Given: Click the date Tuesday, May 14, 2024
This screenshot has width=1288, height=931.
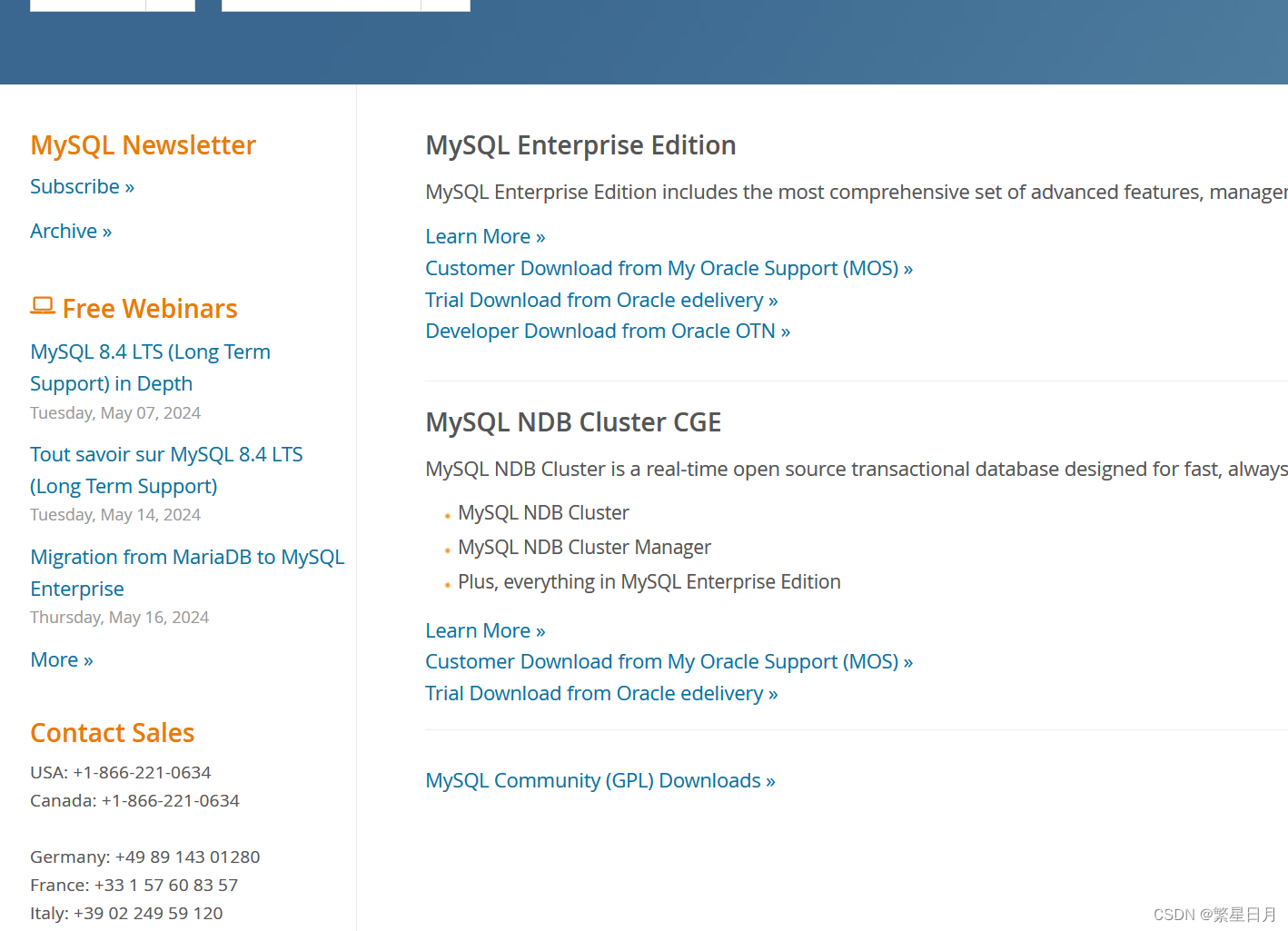Looking at the screenshot, I should tap(115, 514).
